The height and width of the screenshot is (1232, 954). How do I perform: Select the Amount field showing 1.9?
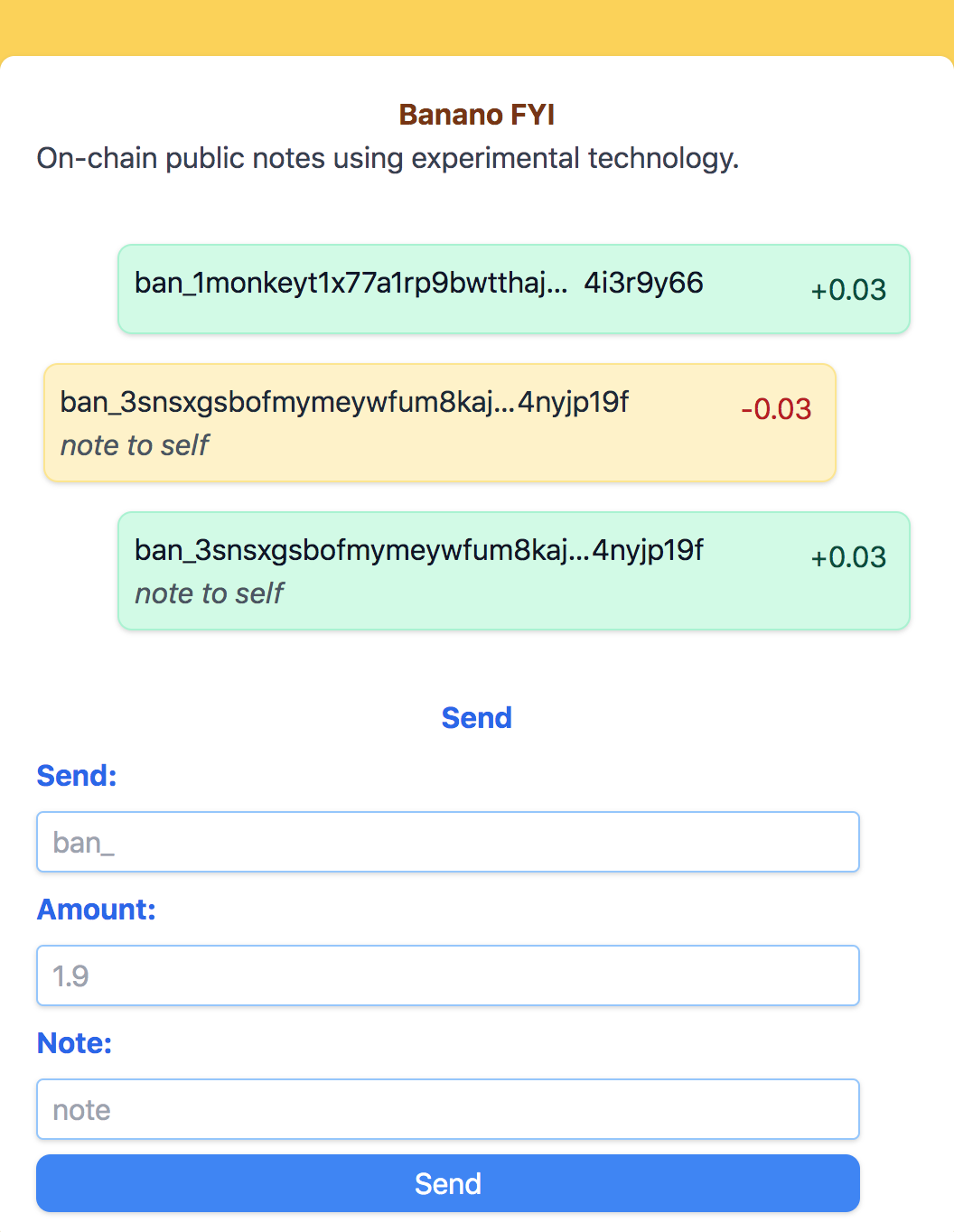click(448, 975)
